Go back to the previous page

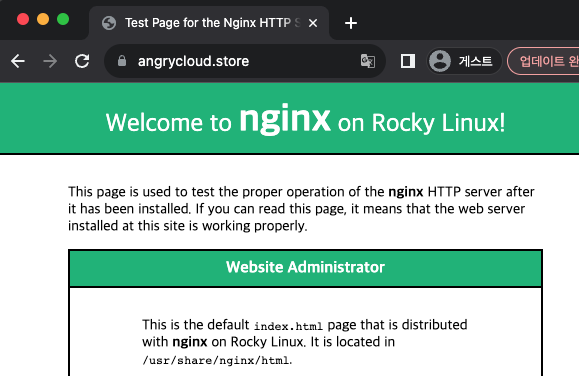(x=18, y=61)
